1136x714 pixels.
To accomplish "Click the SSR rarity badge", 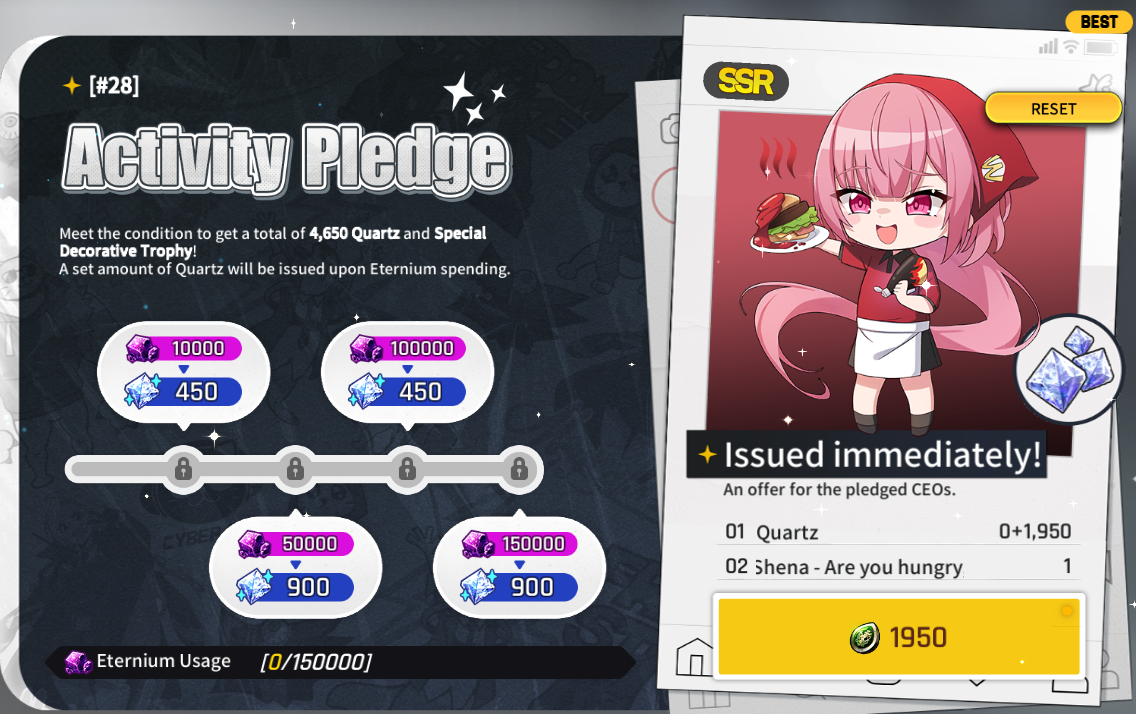I will pos(746,81).
